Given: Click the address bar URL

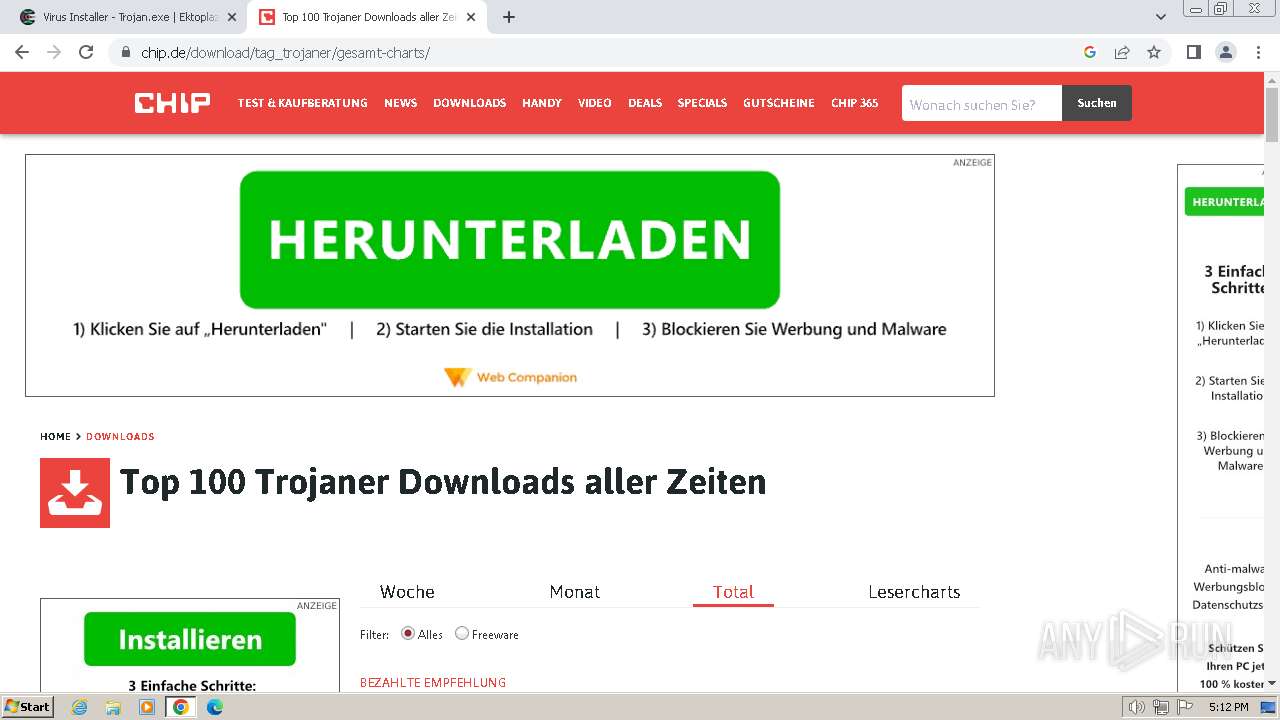Looking at the screenshot, I should (285, 52).
